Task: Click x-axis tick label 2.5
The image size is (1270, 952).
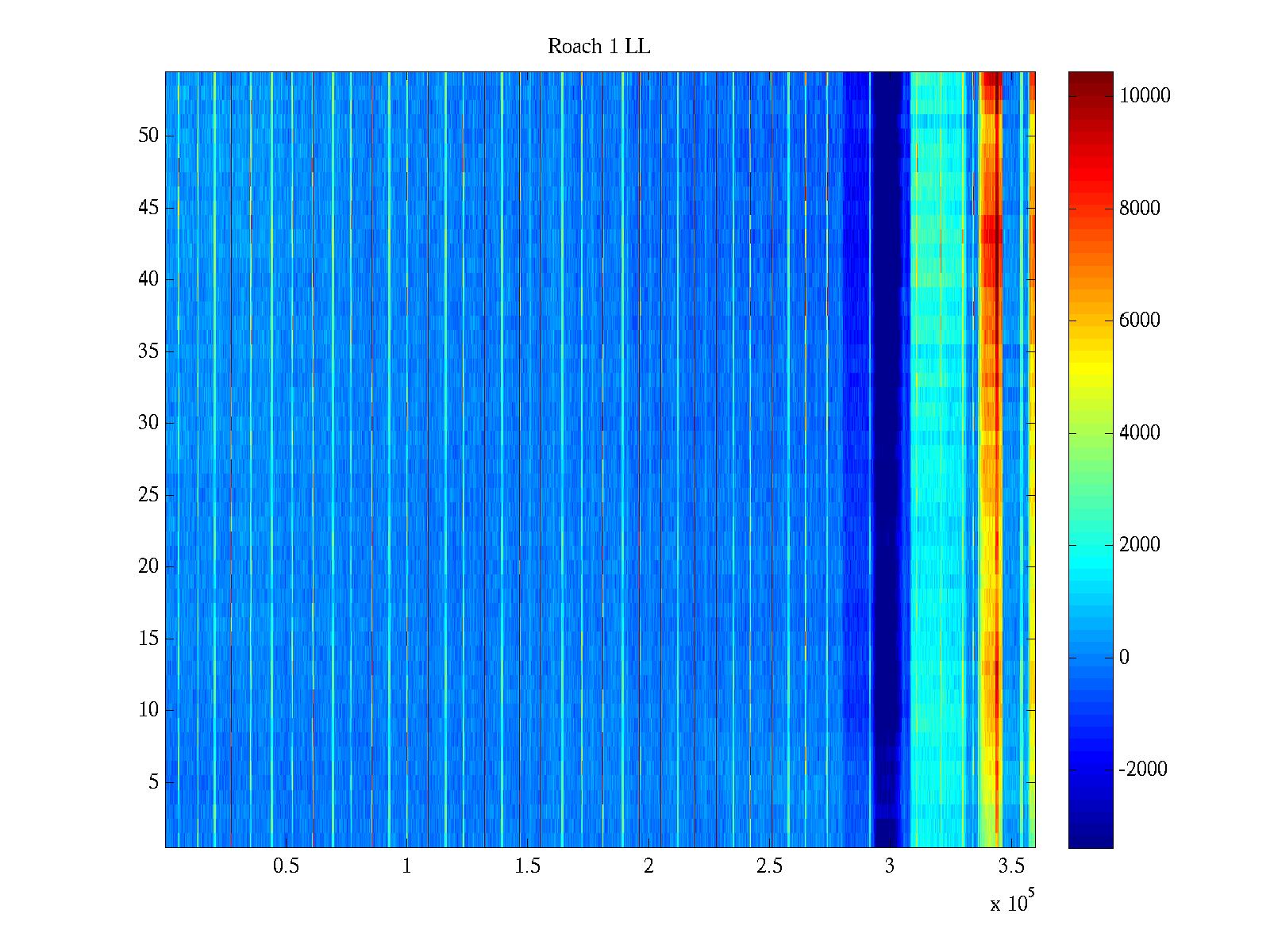Action: point(769,866)
